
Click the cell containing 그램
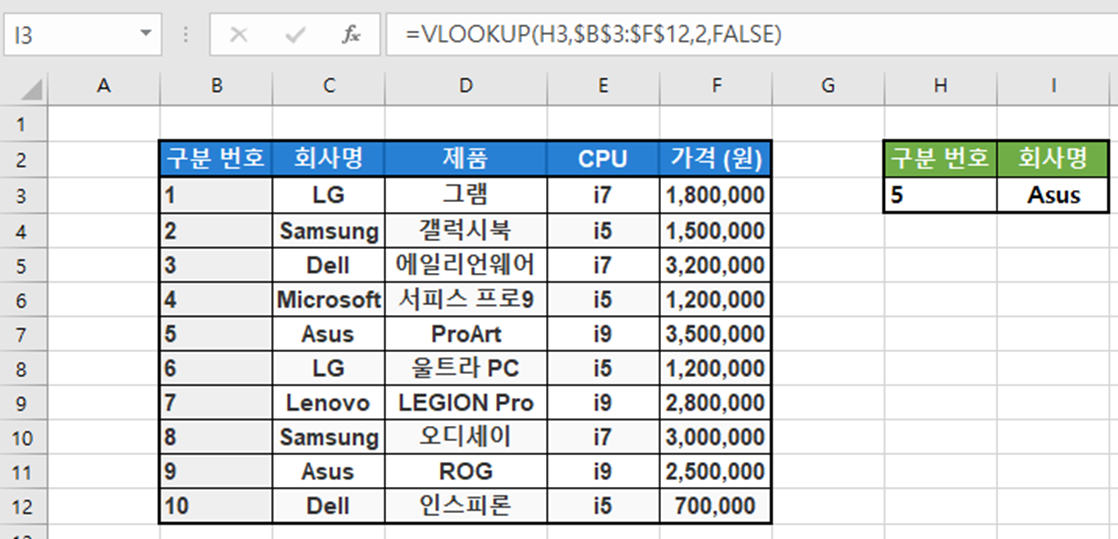466,195
